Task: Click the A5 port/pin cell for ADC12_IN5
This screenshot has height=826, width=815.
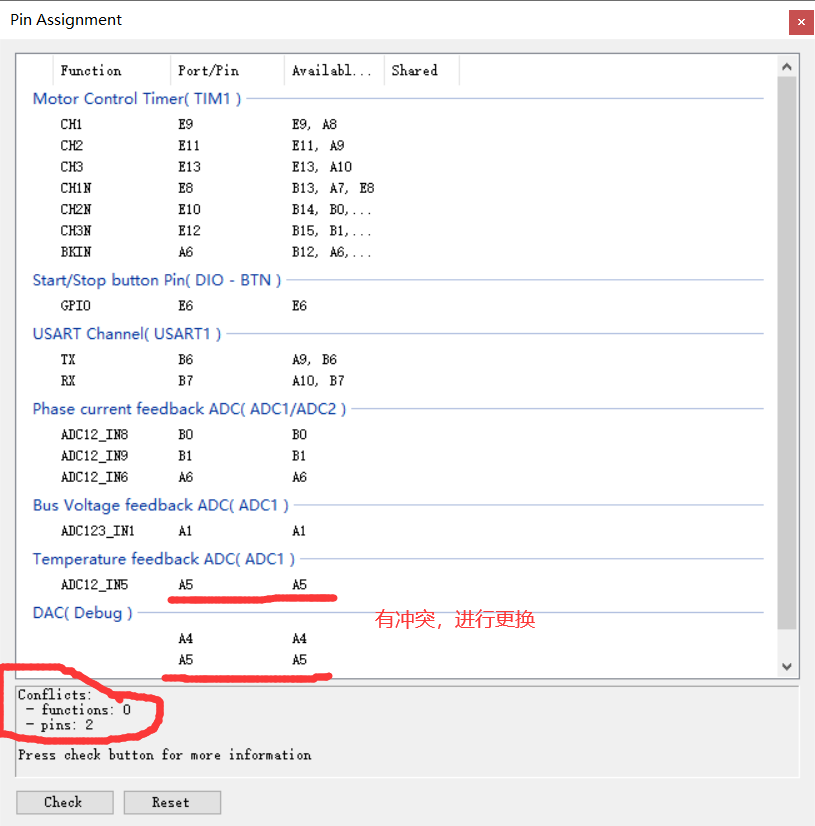Action: [x=185, y=585]
